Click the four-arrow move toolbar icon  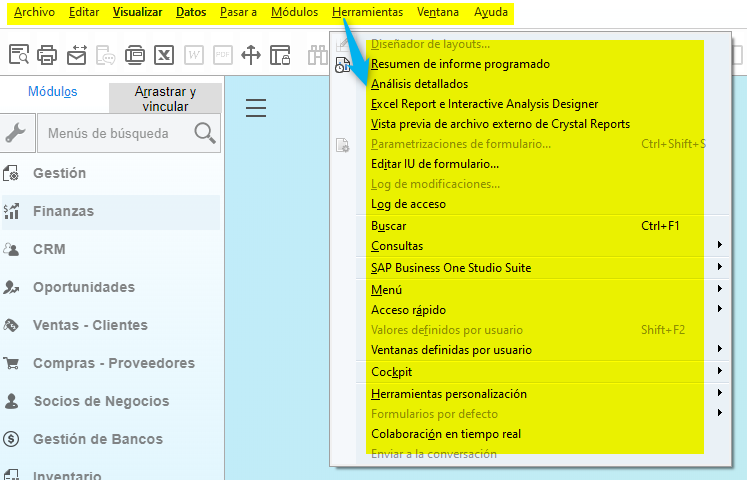coord(251,55)
